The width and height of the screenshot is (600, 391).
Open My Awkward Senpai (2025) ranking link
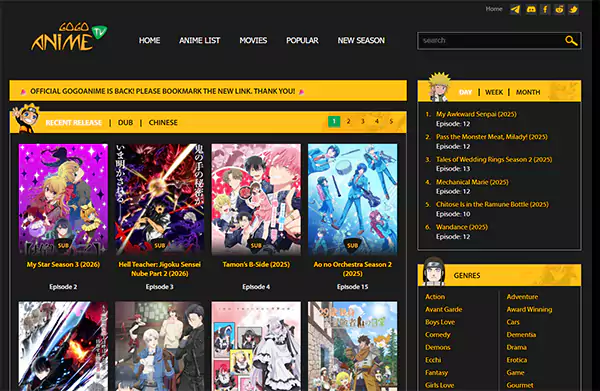476,114
